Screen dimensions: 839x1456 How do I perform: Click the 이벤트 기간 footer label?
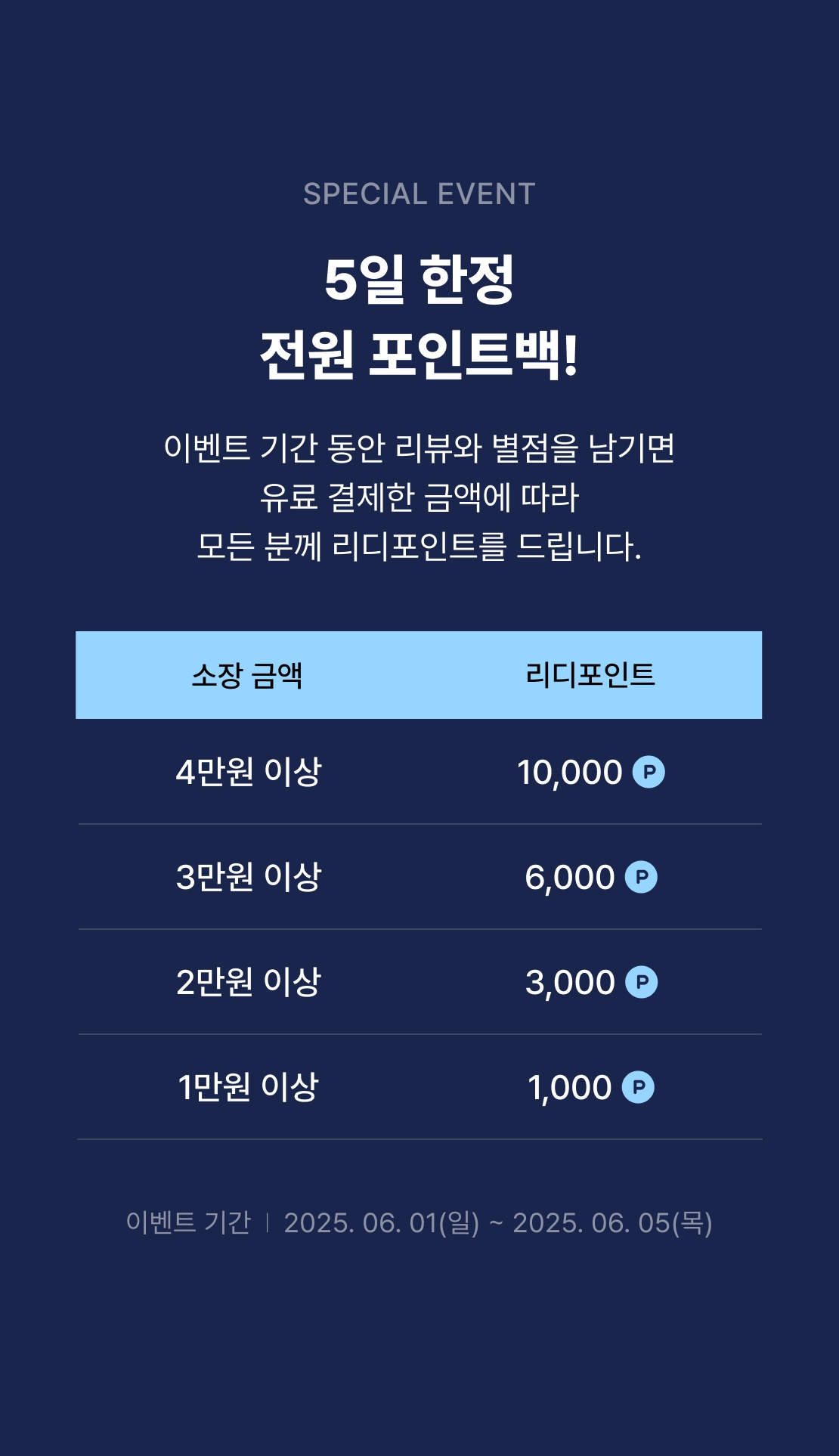tap(188, 1222)
